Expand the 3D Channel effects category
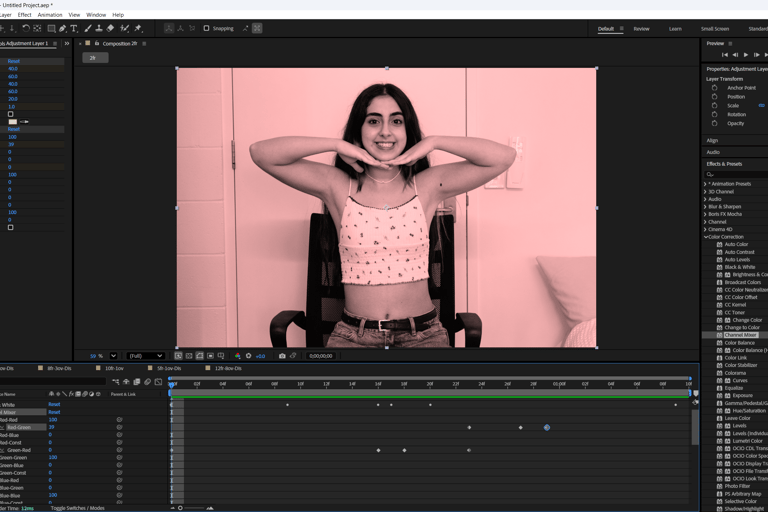 click(x=705, y=192)
